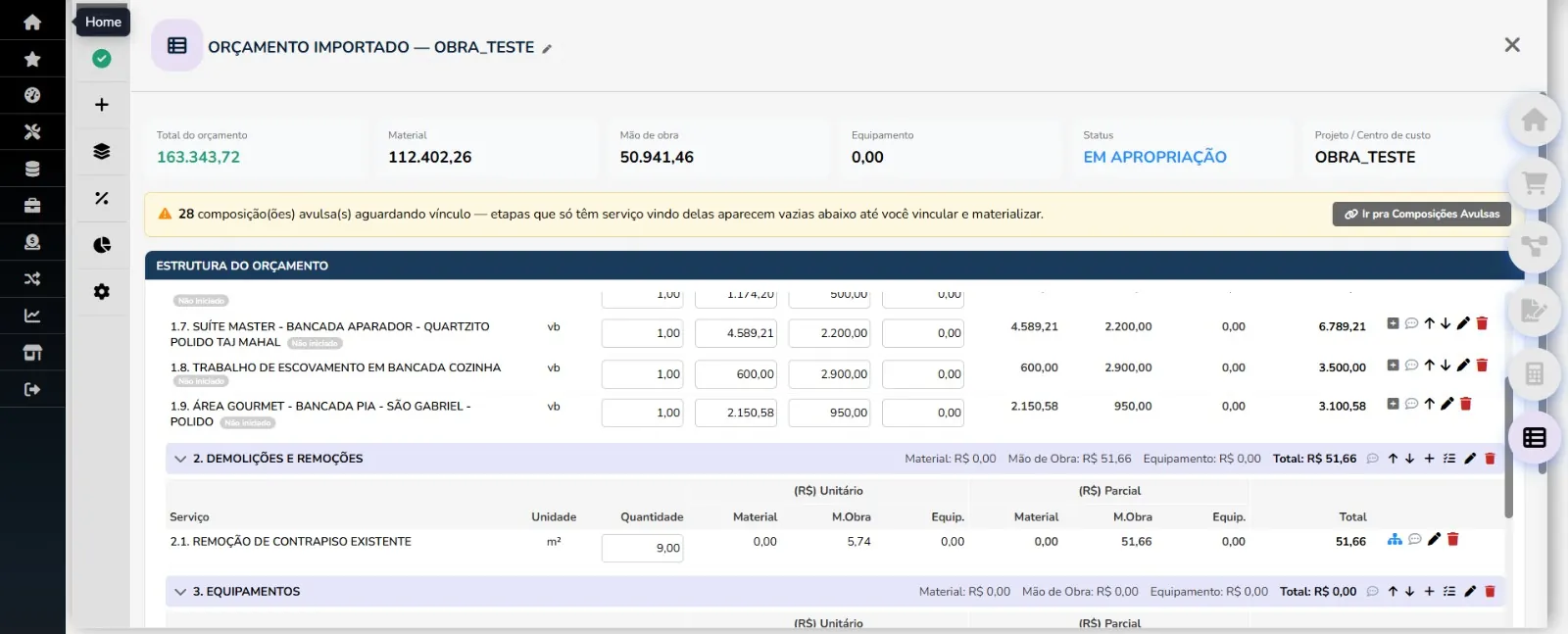Click the plus icon in the secondary panel
The image size is (1568, 634).
[x=102, y=105]
